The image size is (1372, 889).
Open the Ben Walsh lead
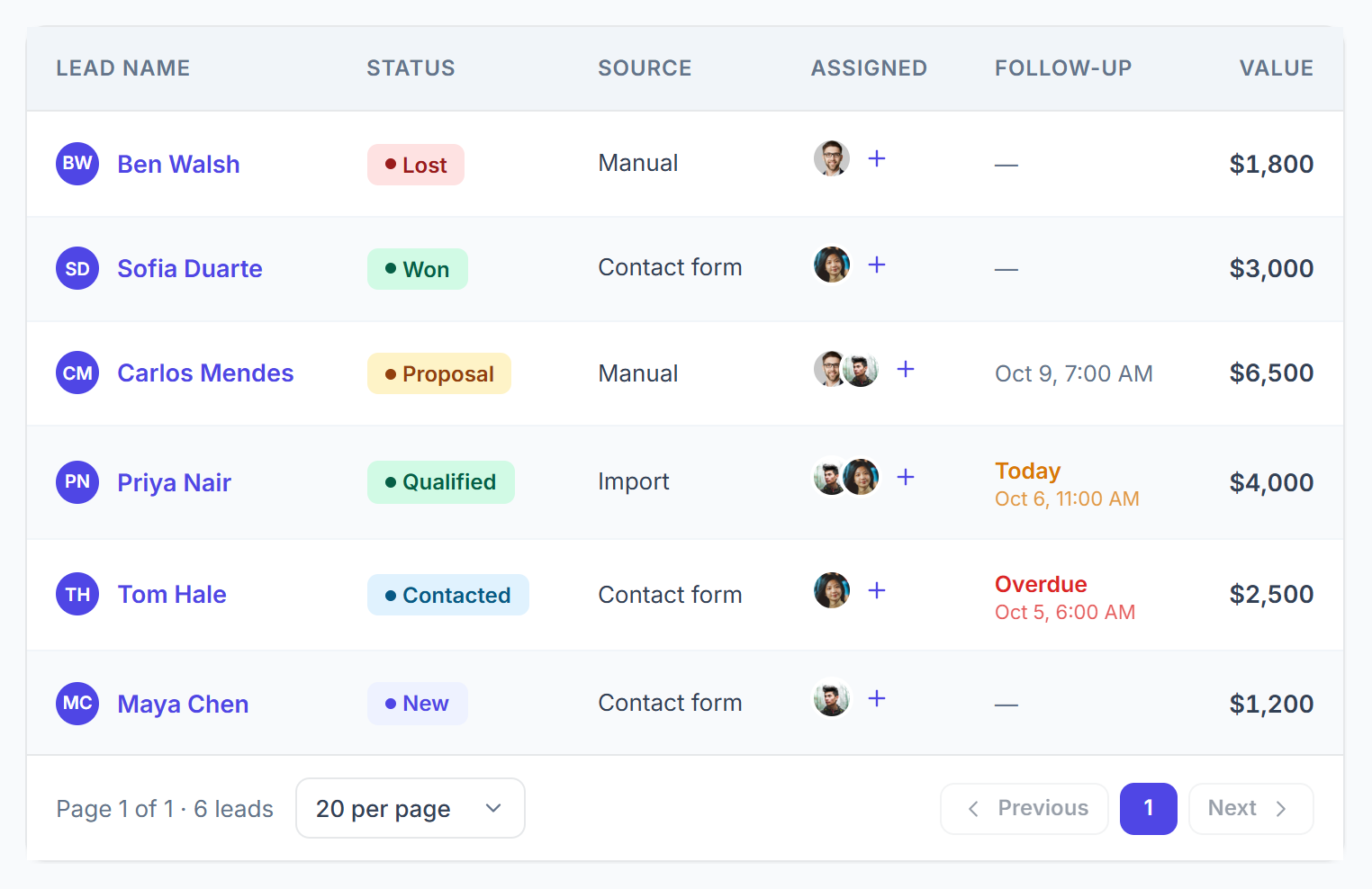(x=179, y=165)
